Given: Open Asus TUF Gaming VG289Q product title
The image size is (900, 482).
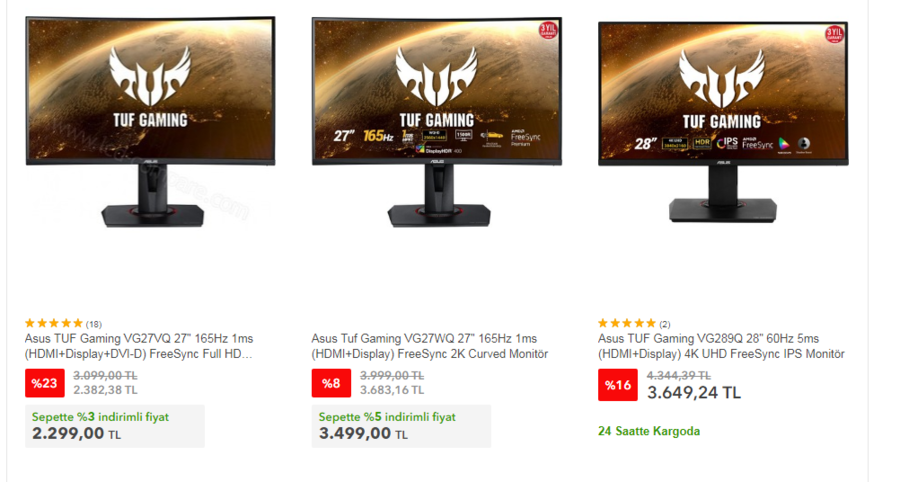Looking at the screenshot, I should pyautogui.click(x=721, y=346).
